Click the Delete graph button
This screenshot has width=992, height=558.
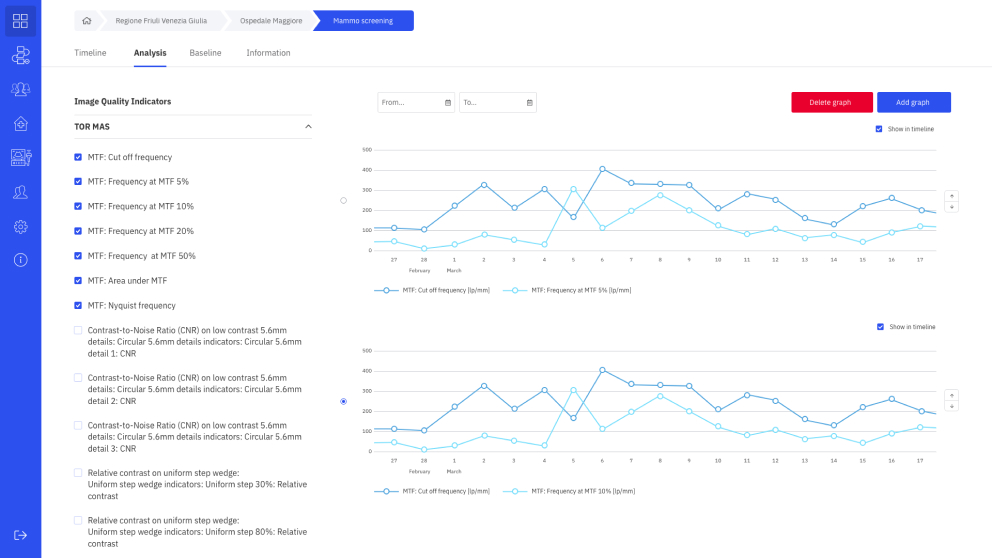click(x=832, y=102)
